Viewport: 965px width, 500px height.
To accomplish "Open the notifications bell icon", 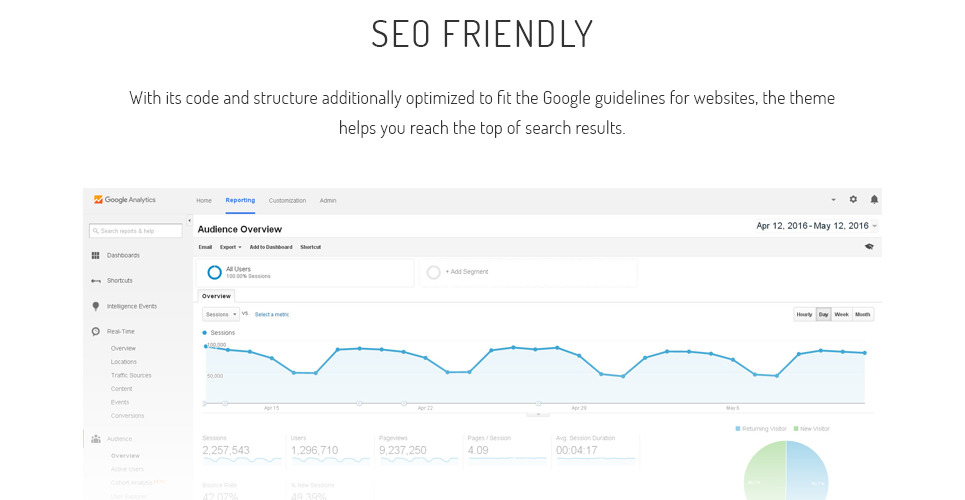I will [x=874, y=200].
